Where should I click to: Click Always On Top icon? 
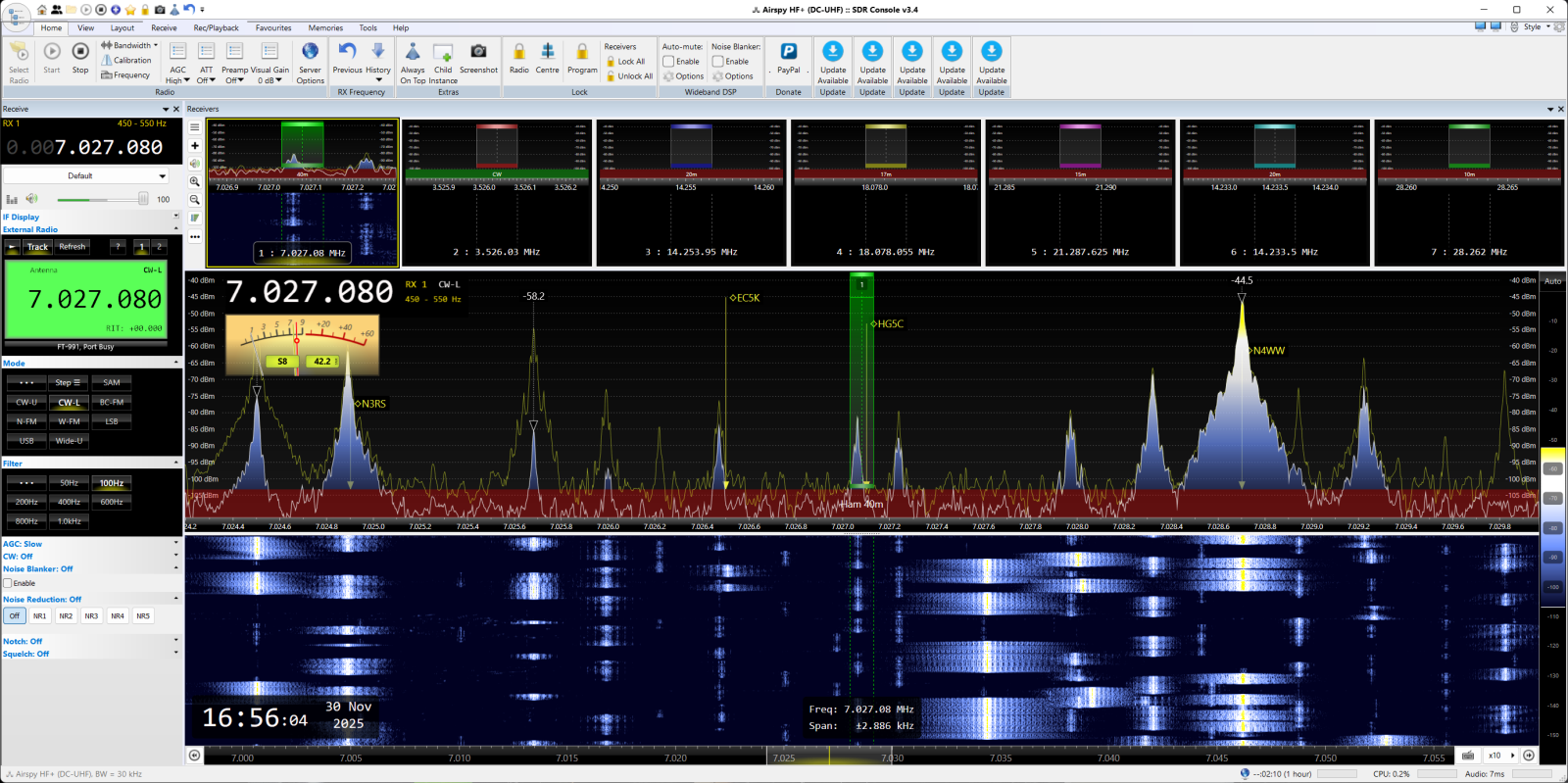413,52
